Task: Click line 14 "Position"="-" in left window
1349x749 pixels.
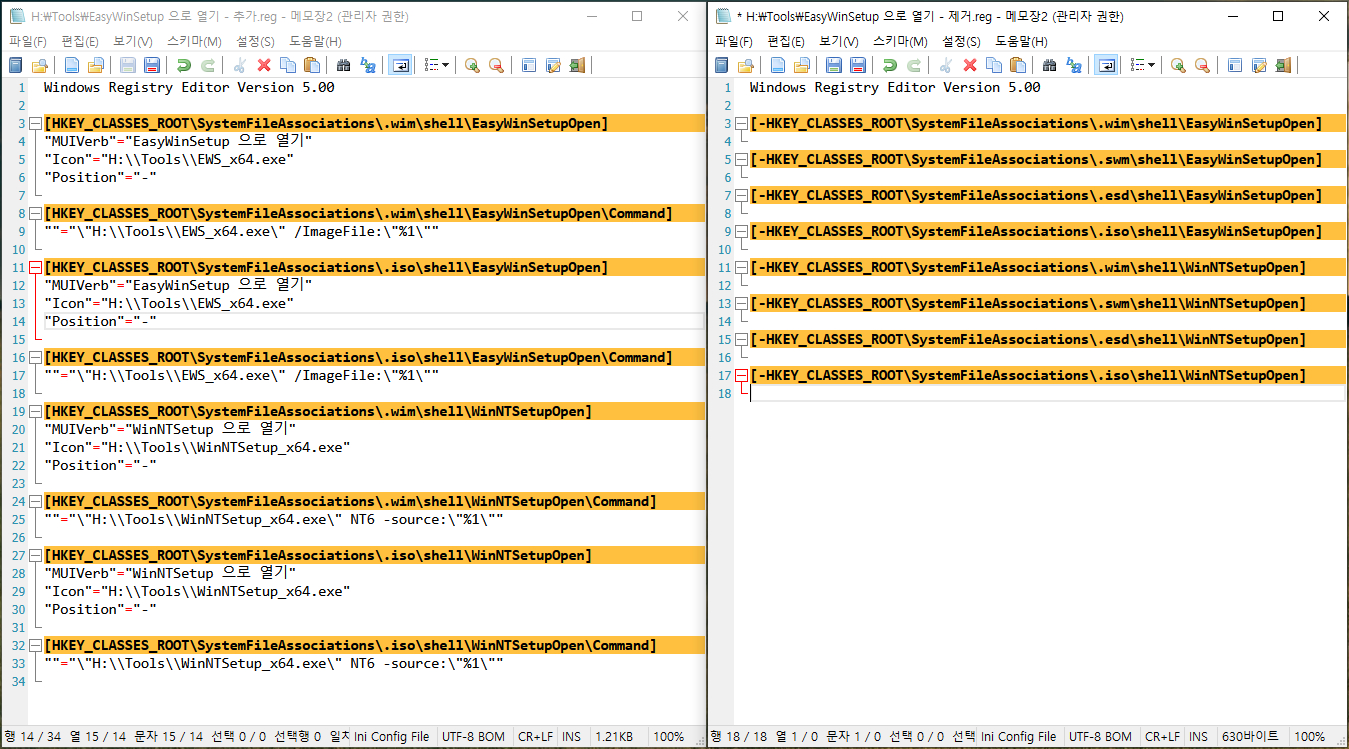Action: click(101, 321)
